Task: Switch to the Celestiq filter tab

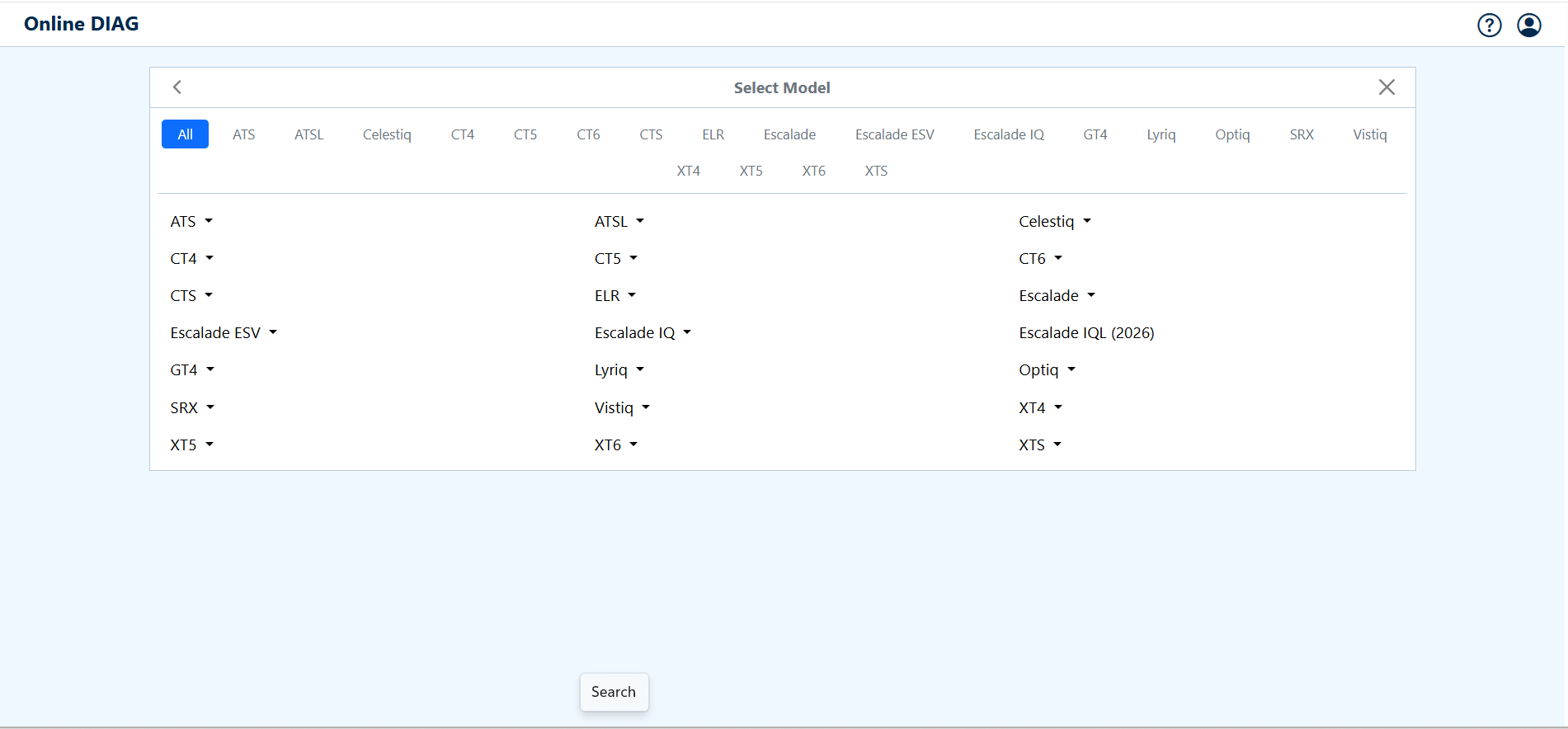Action: pyautogui.click(x=387, y=134)
